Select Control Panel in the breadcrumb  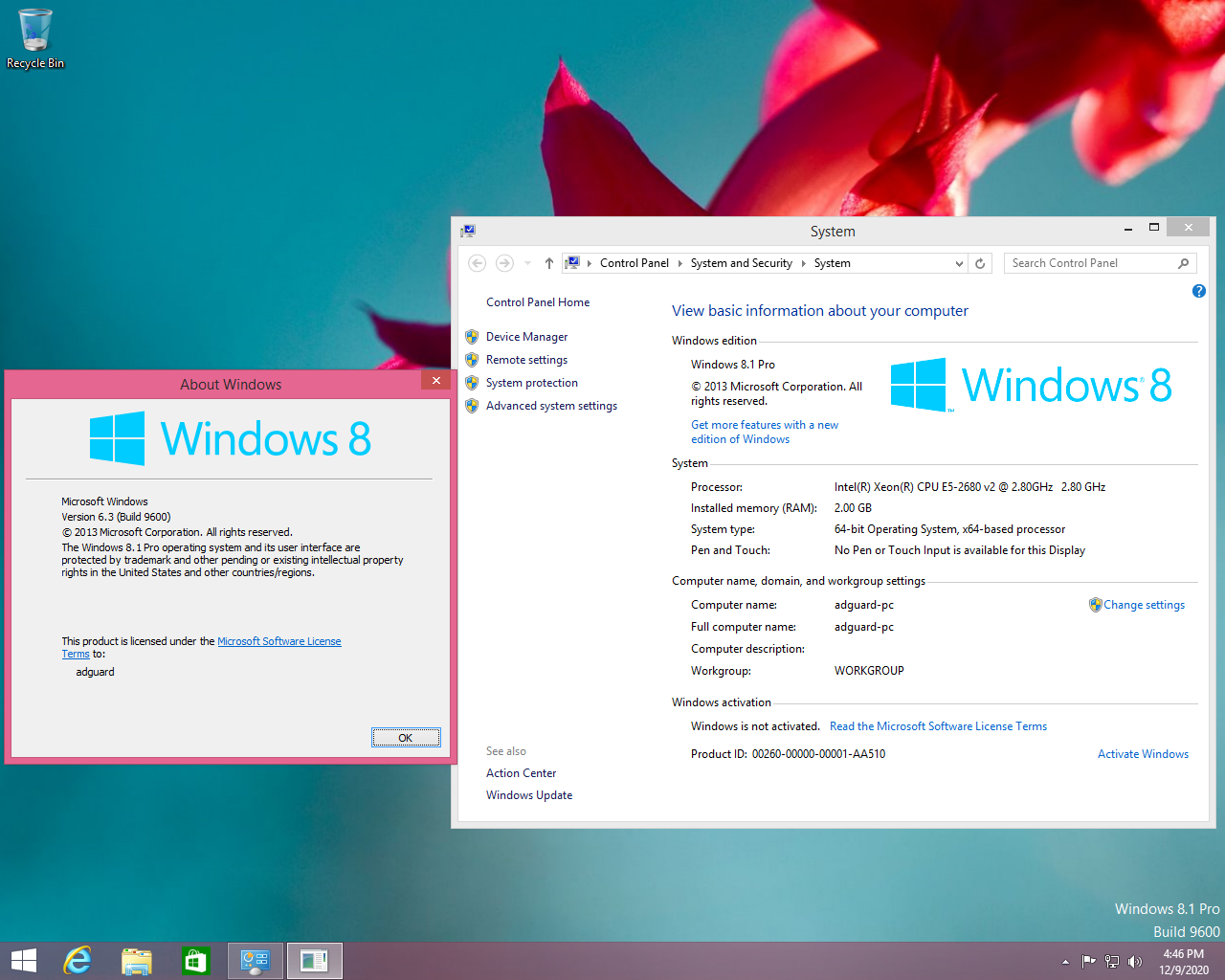pyautogui.click(x=635, y=263)
